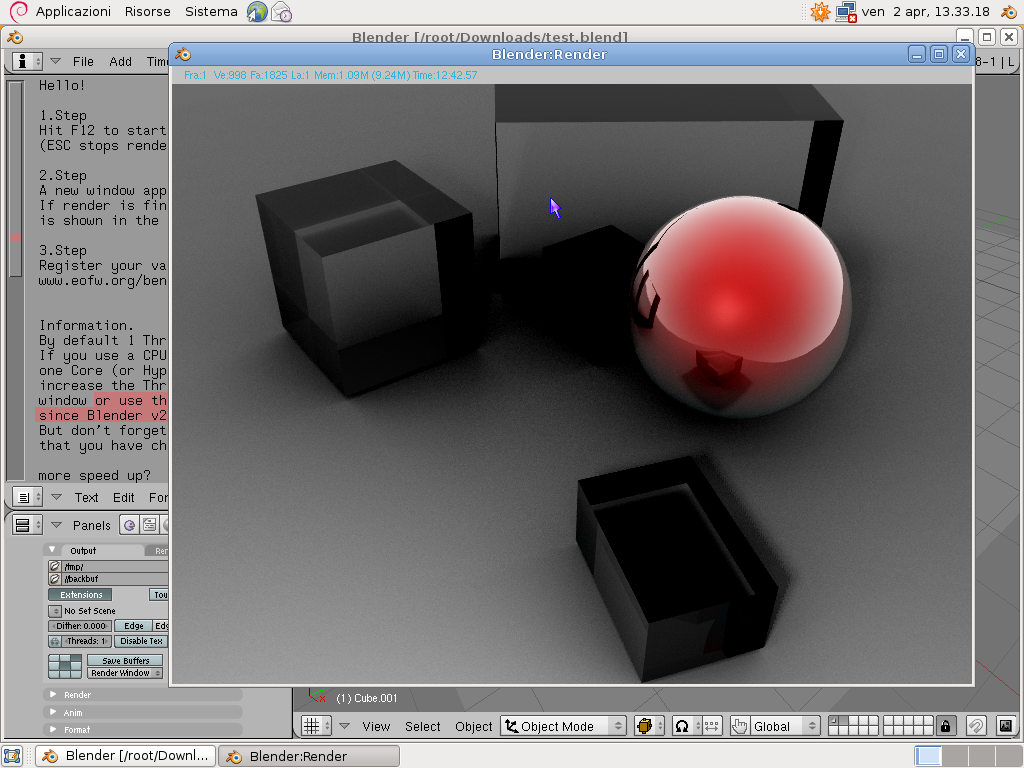Click the auto-threads icon beside Threads
The image size is (1024, 768).
click(x=55, y=641)
